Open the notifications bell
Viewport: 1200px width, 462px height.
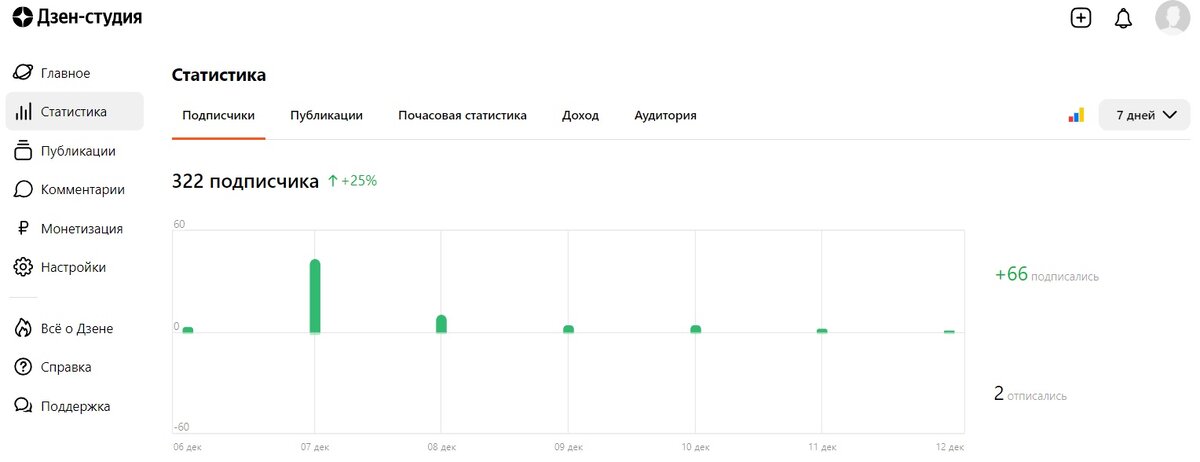pos(1123,18)
